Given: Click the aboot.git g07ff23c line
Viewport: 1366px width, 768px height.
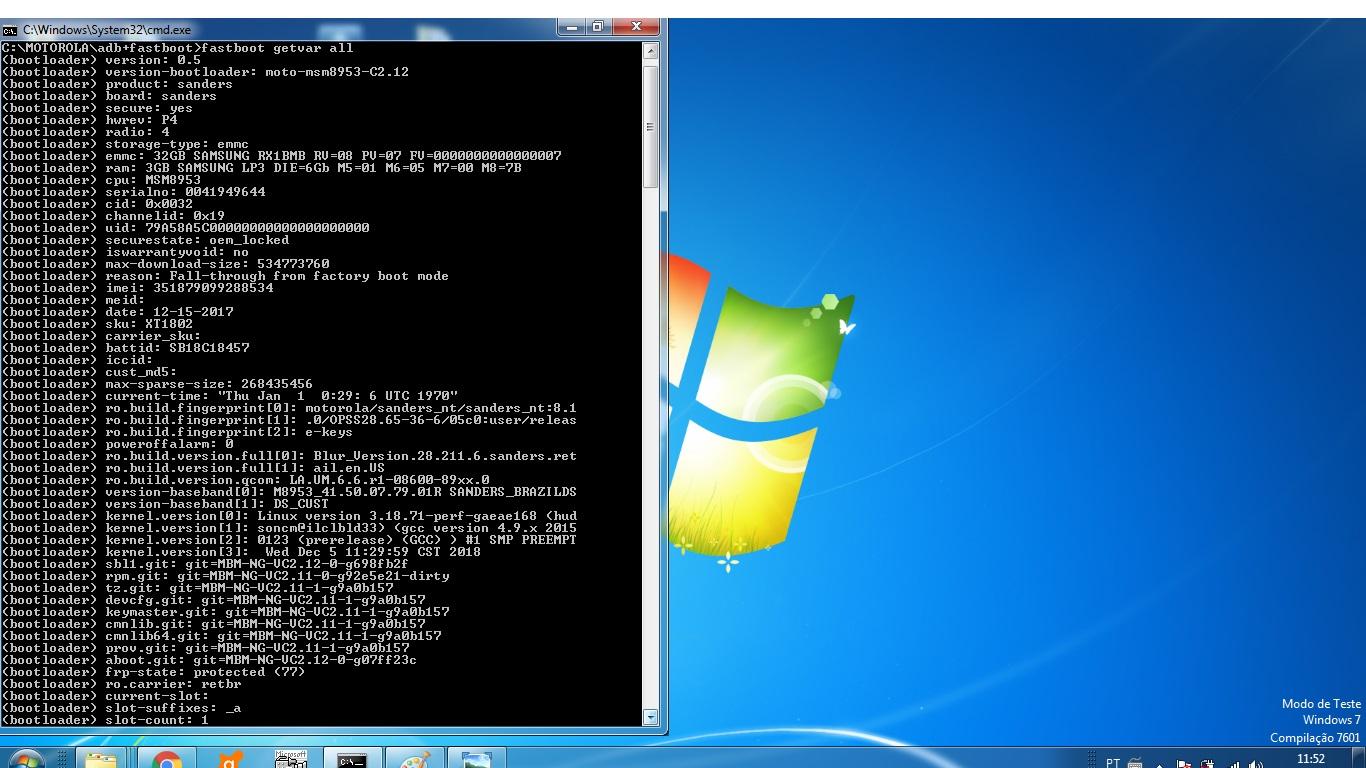Looking at the screenshot, I should pos(209,660).
